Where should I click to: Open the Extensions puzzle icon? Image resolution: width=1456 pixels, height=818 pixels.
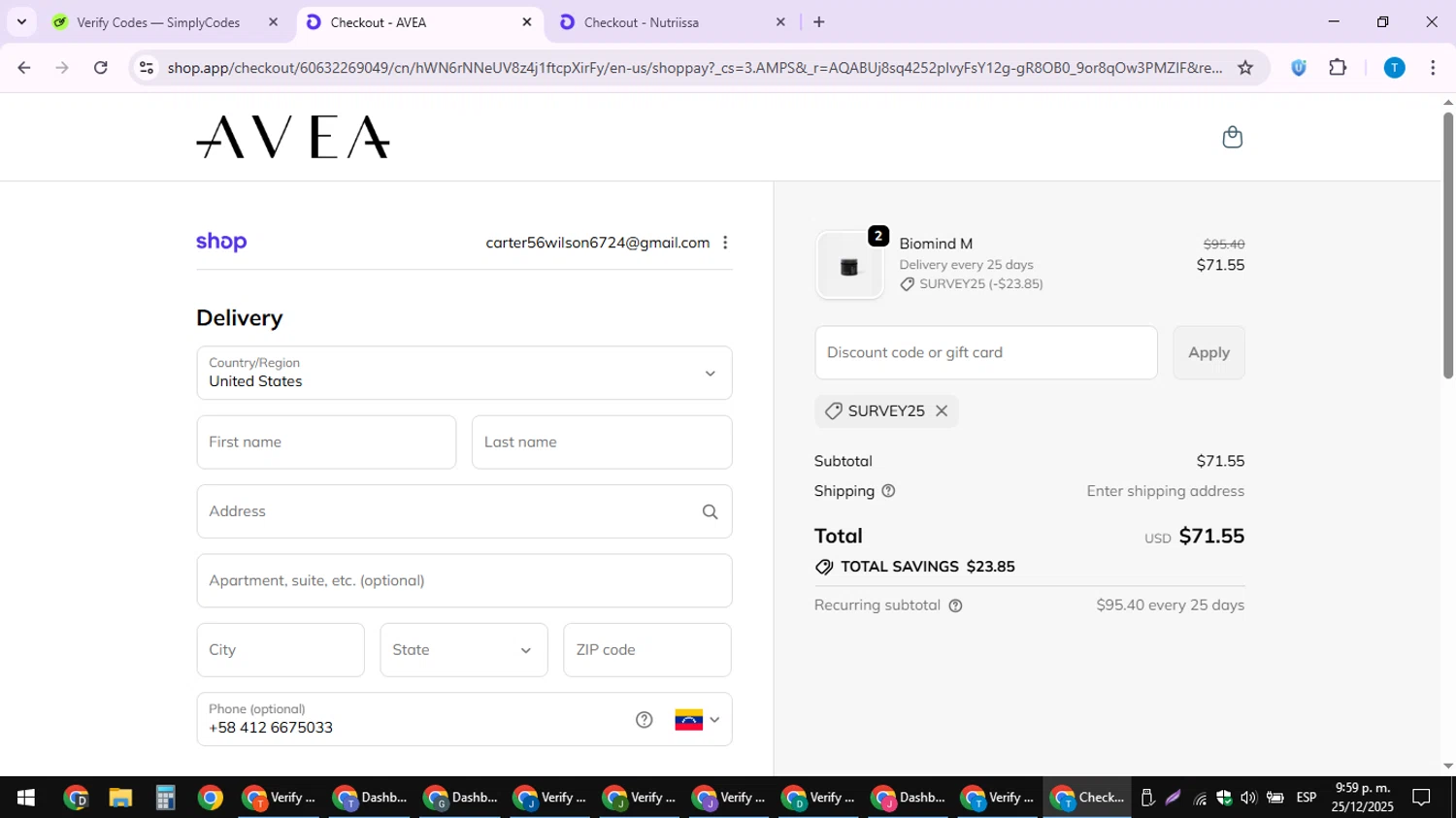1338,67
